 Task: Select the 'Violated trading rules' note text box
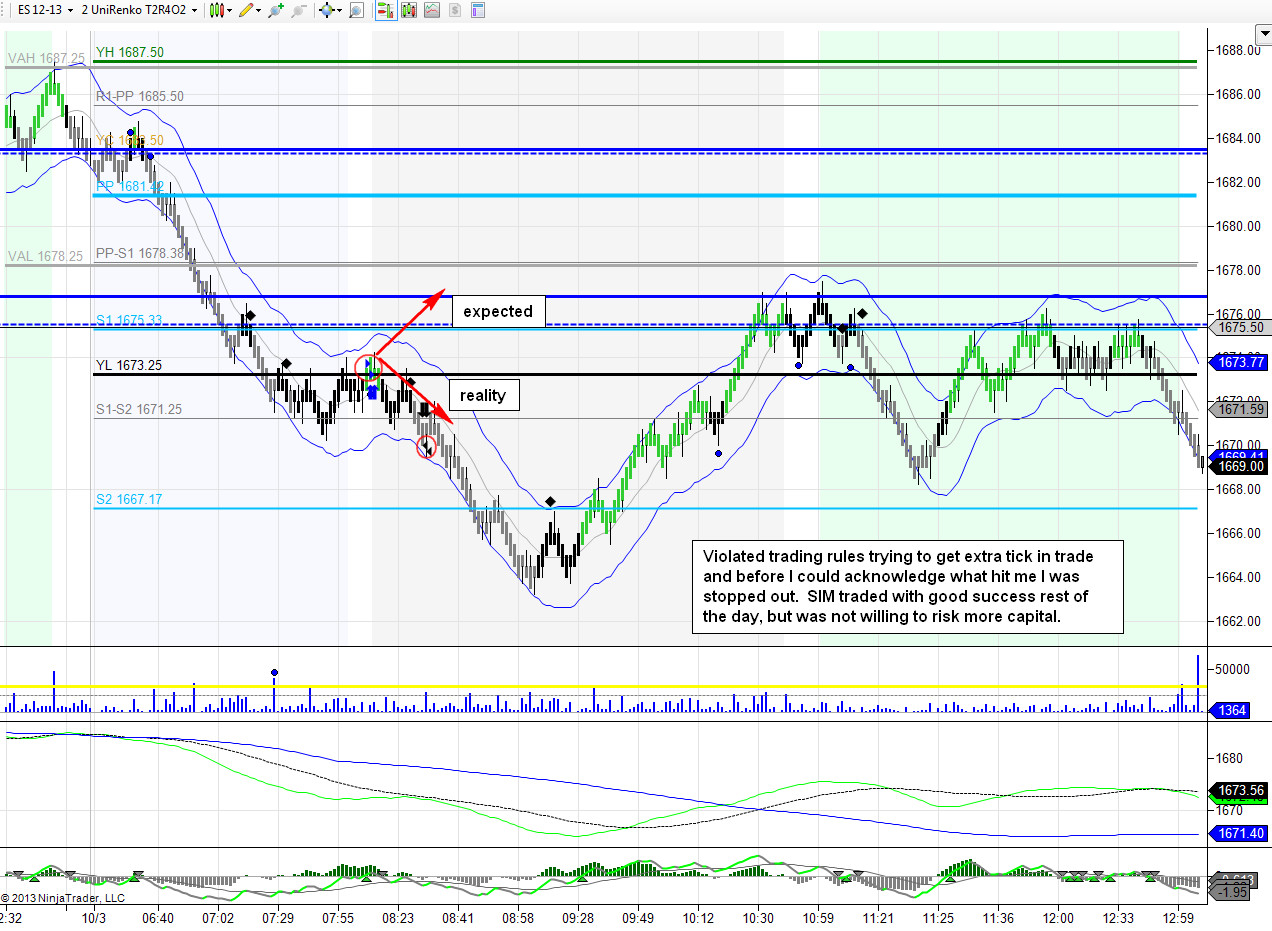pos(908,586)
